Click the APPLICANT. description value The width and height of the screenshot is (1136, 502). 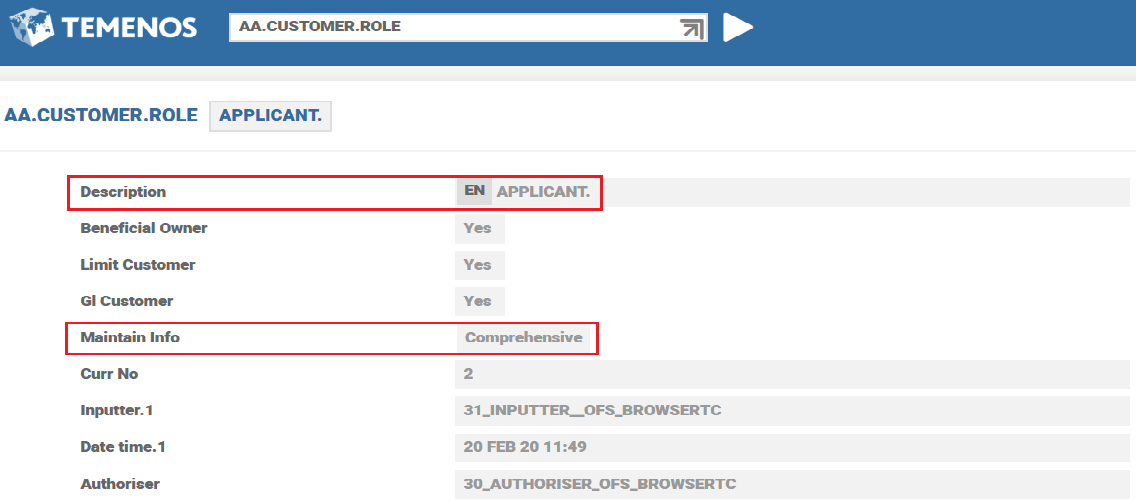[543, 192]
